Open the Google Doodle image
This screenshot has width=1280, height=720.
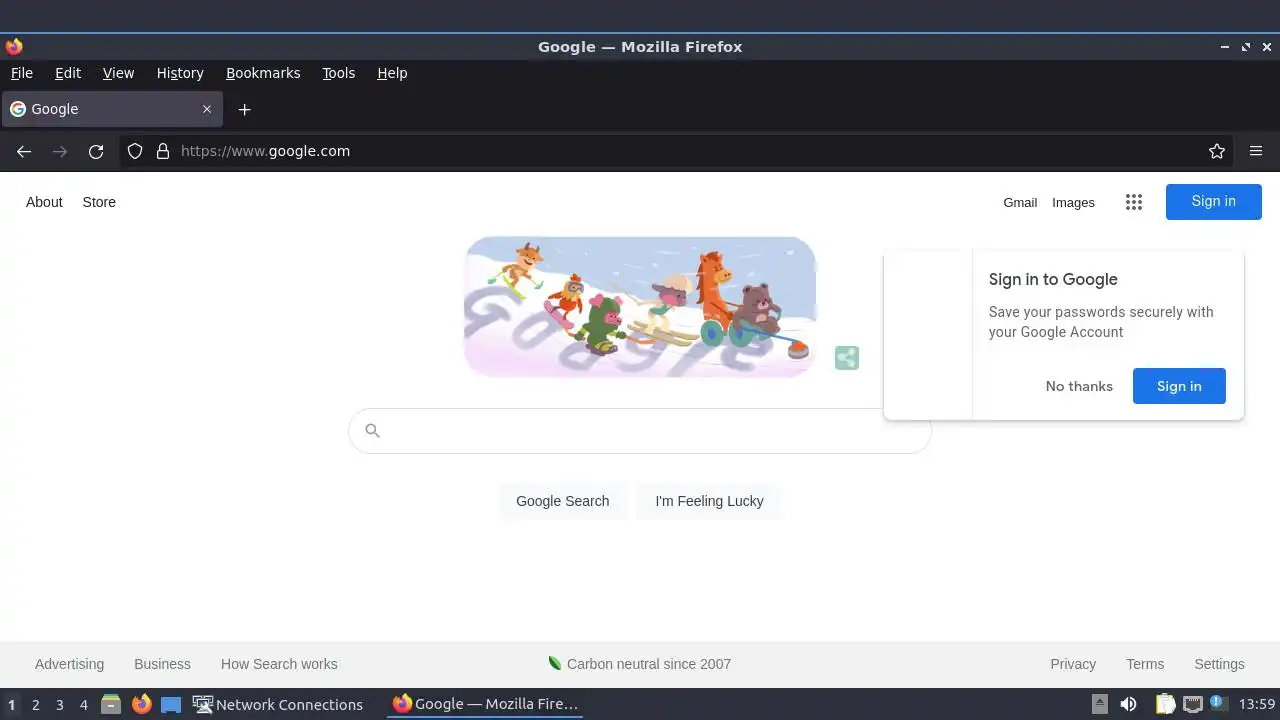click(640, 307)
